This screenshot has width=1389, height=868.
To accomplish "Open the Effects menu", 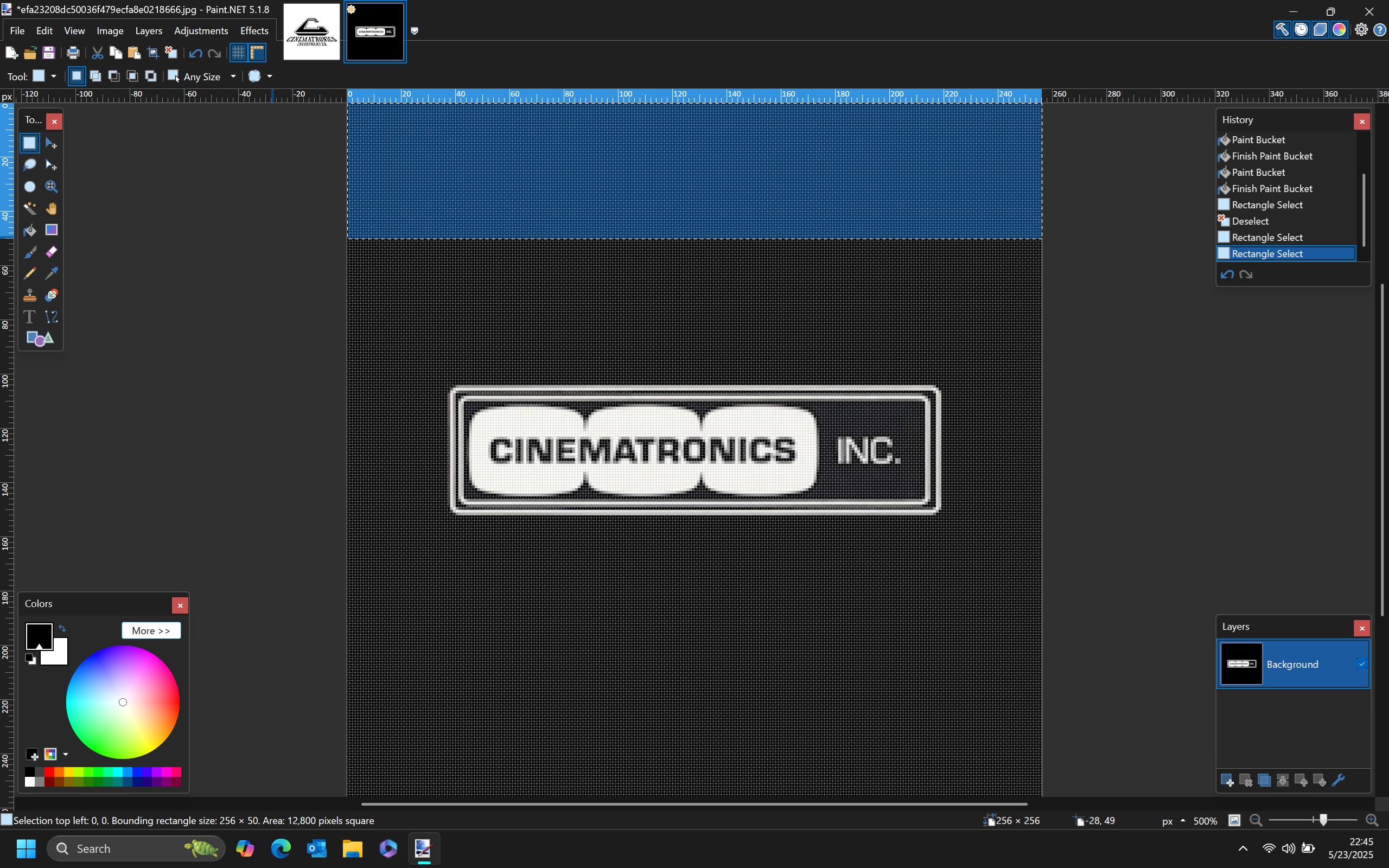I will pos(254,31).
